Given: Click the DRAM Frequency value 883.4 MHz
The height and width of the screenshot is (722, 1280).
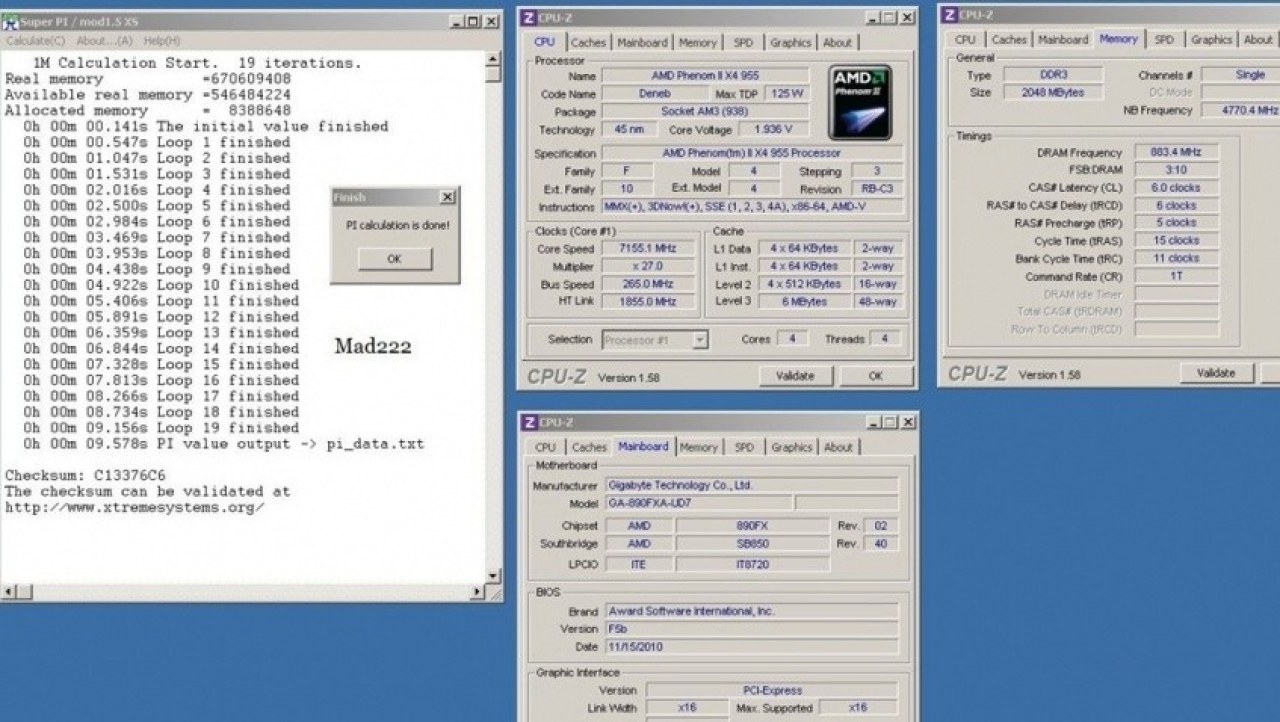Looking at the screenshot, I should pos(1176,153).
